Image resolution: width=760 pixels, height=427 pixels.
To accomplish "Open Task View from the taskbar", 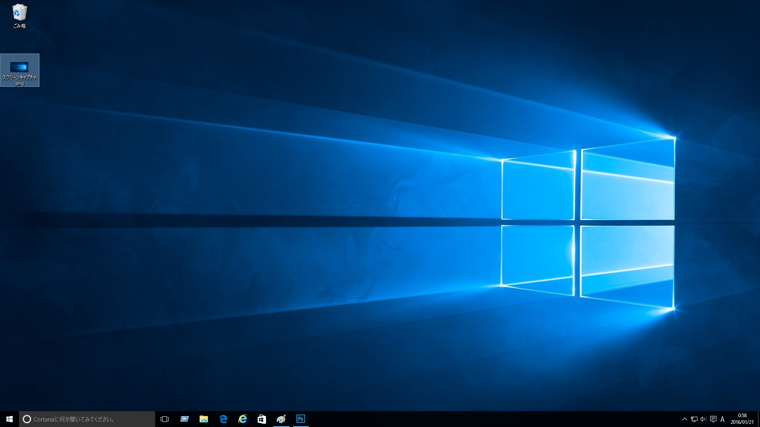I will tap(164, 419).
